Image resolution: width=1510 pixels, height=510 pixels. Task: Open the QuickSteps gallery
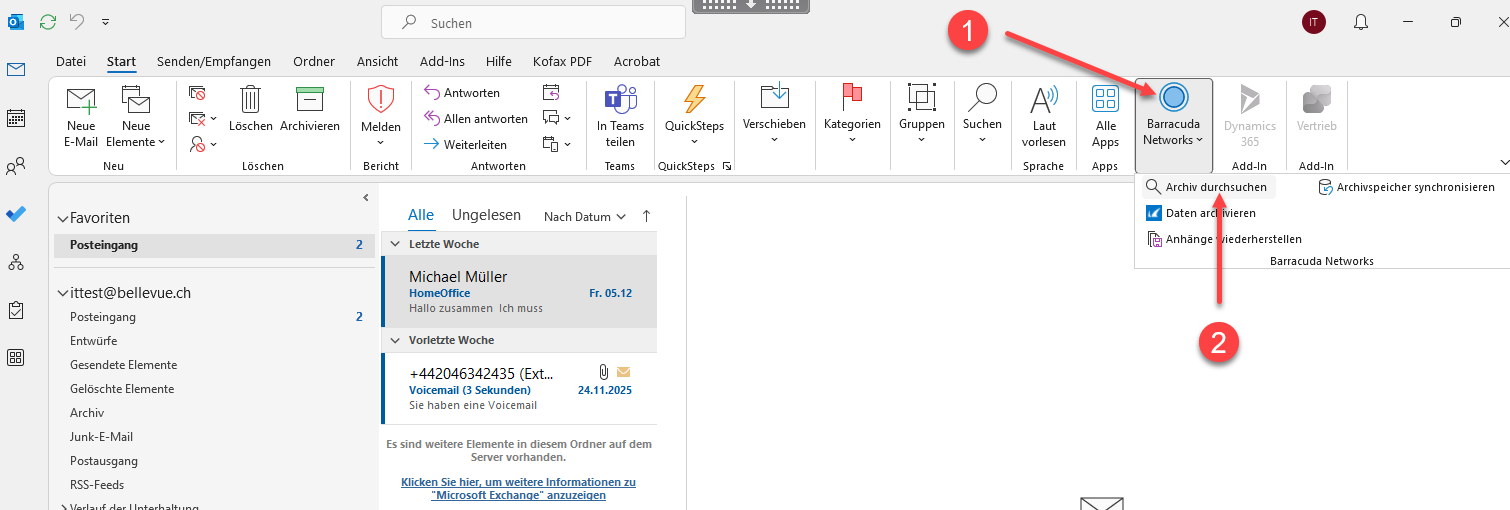(x=694, y=117)
